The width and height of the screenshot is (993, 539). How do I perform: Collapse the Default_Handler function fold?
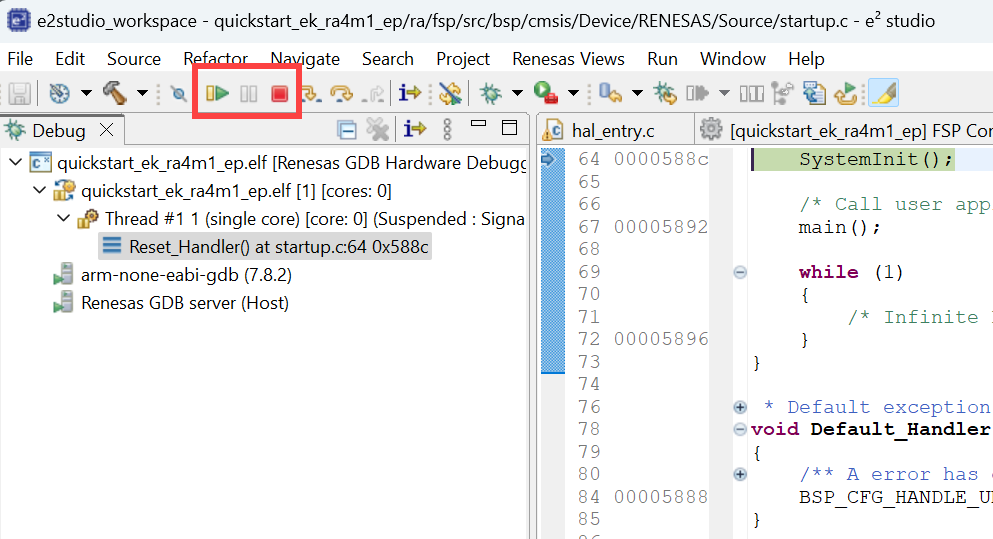(740, 429)
